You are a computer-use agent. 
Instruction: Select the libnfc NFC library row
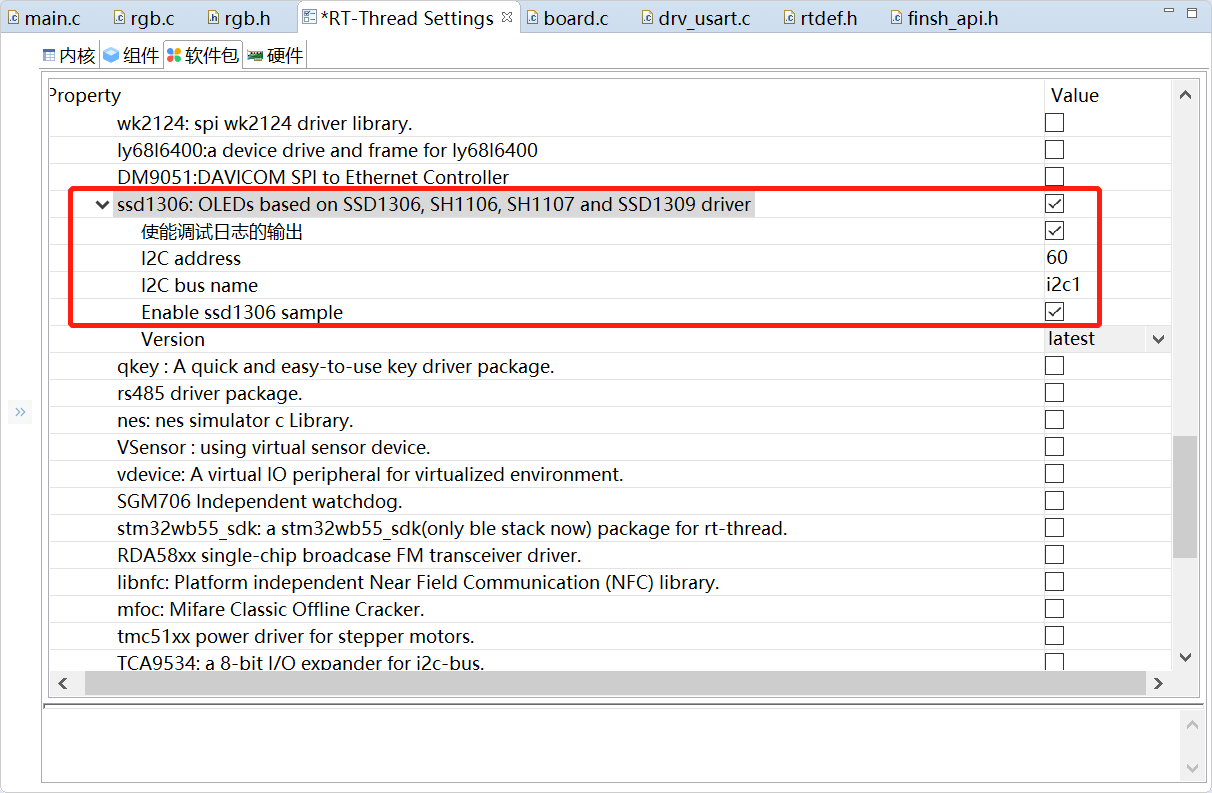pos(418,582)
